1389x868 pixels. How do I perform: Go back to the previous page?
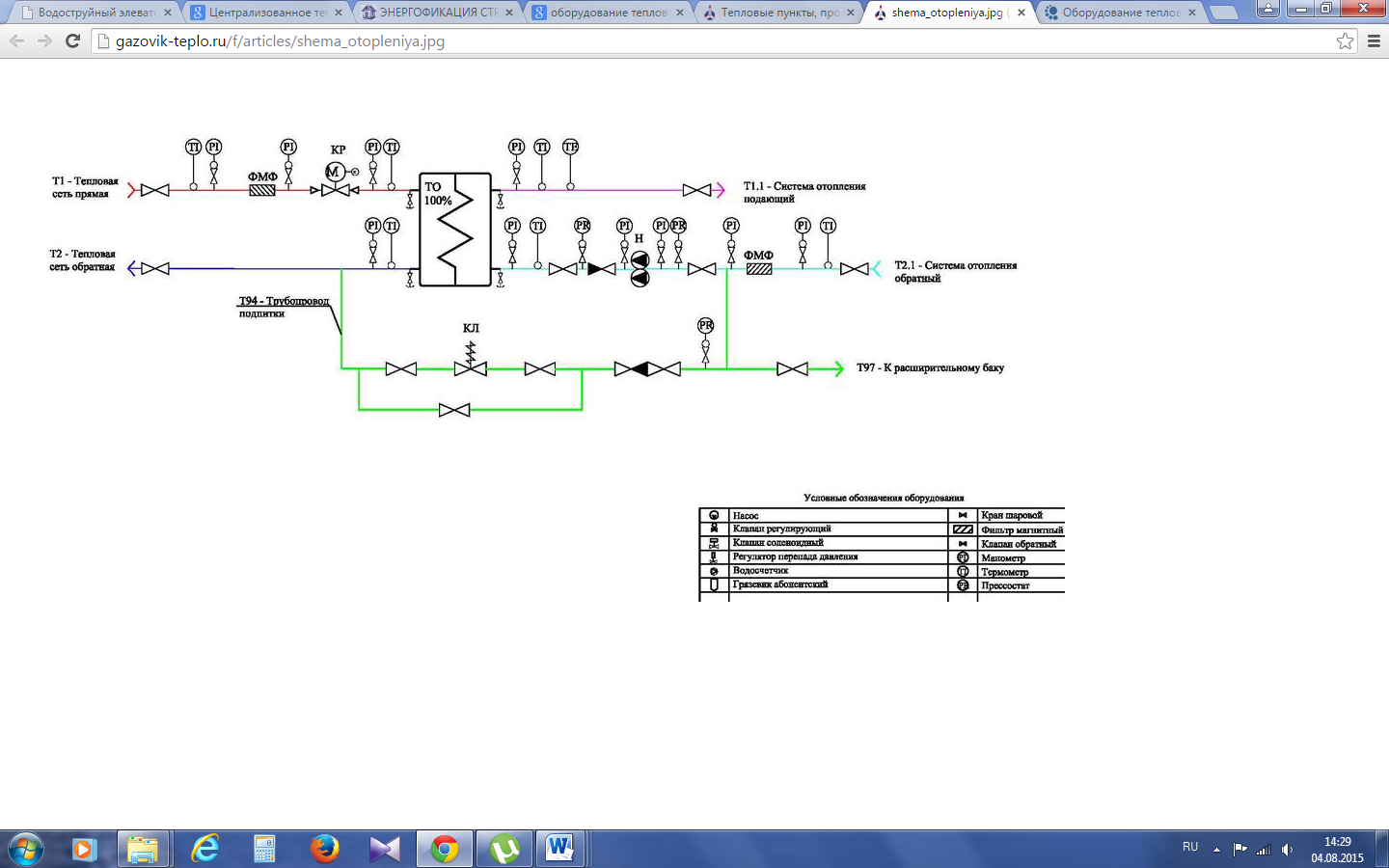[16, 41]
